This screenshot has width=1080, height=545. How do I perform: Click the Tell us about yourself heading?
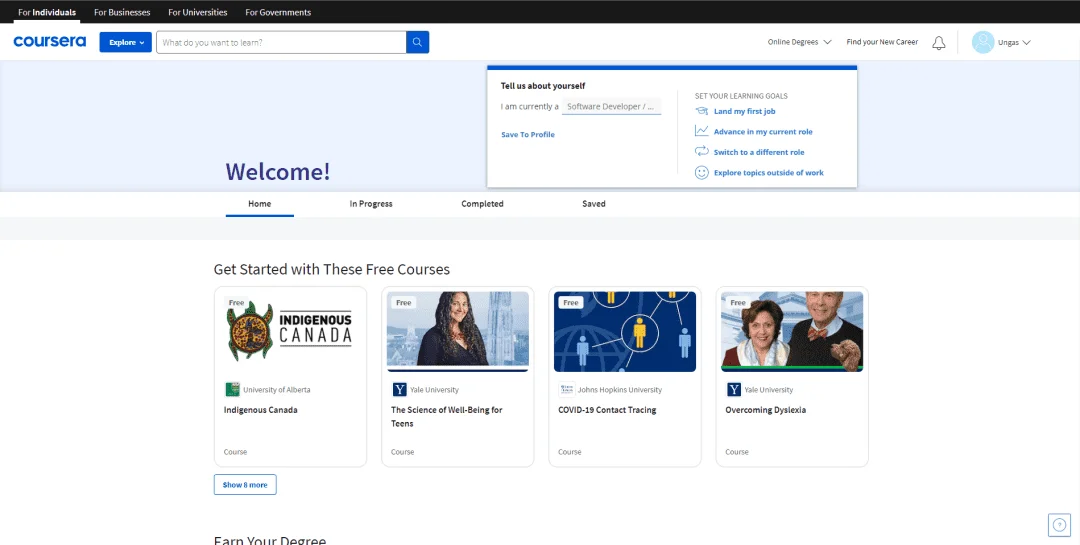pyautogui.click(x=543, y=86)
